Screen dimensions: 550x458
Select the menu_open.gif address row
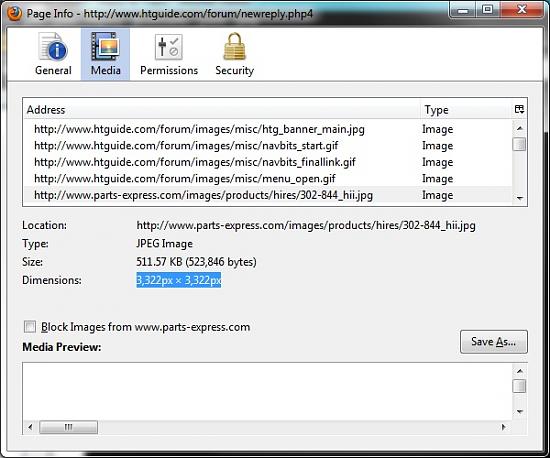(268, 179)
